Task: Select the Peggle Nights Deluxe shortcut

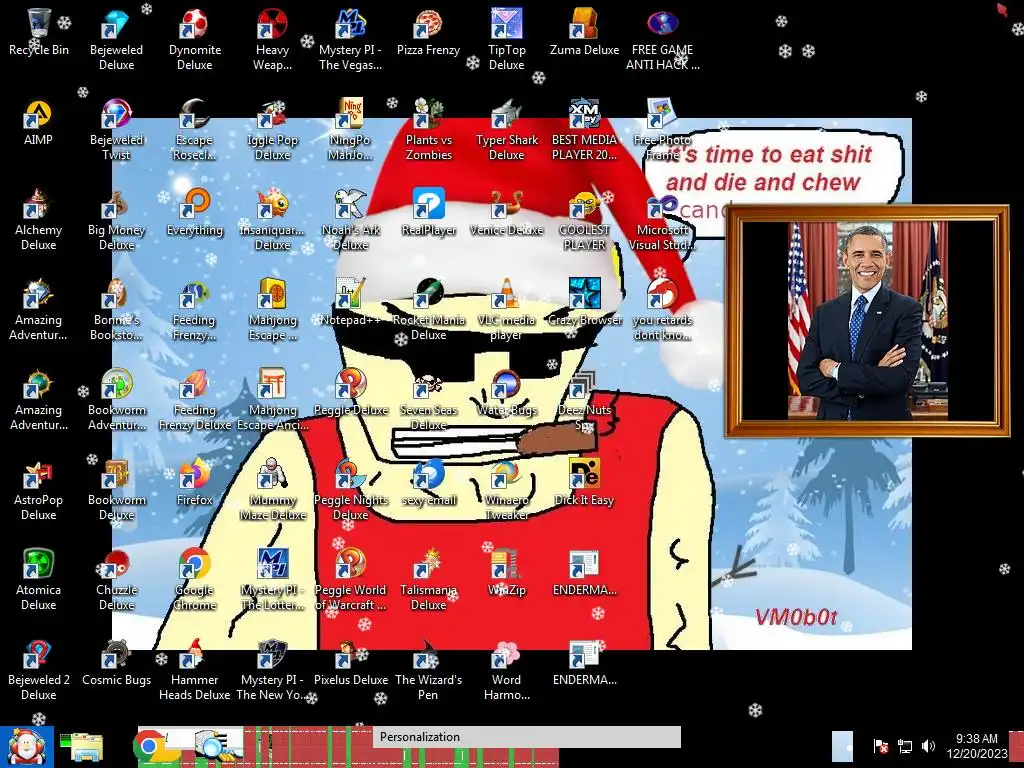Action: click(350, 490)
